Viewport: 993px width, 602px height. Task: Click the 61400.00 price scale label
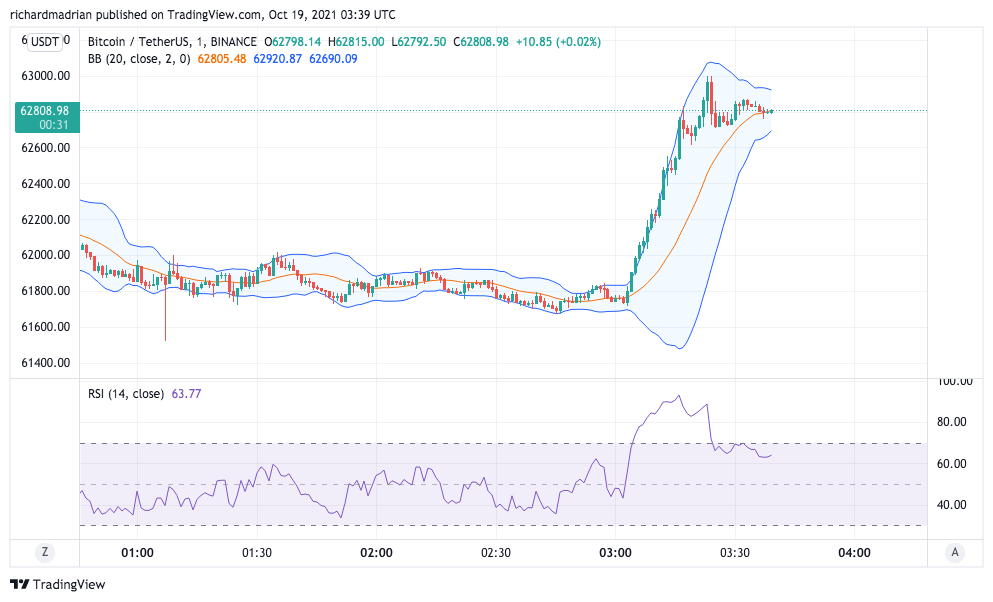point(46,363)
